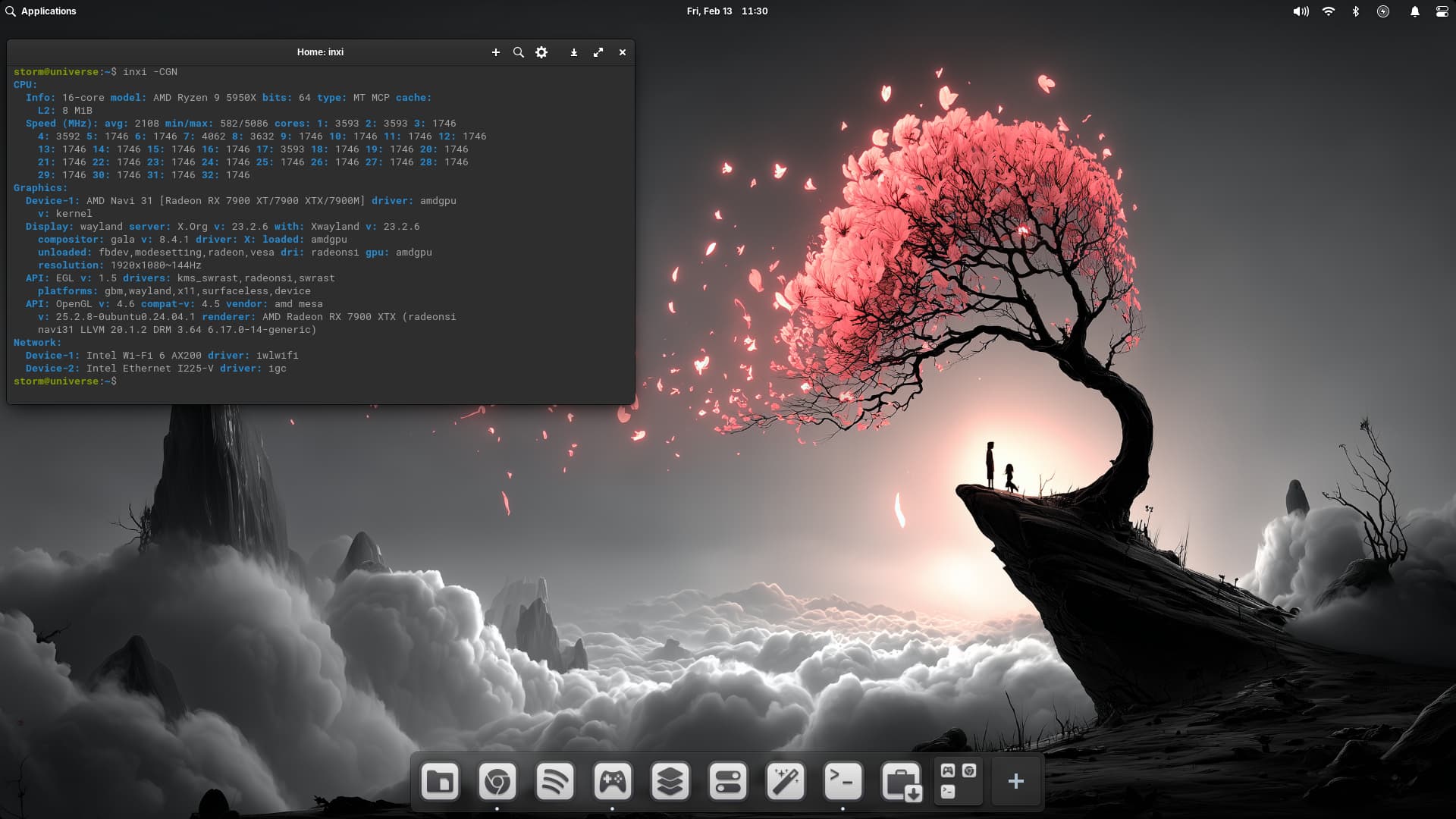The width and height of the screenshot is (1456, 819).
Task: Open terminal settings gear menu
Action: pyautogui.click(x=541, y=52)
